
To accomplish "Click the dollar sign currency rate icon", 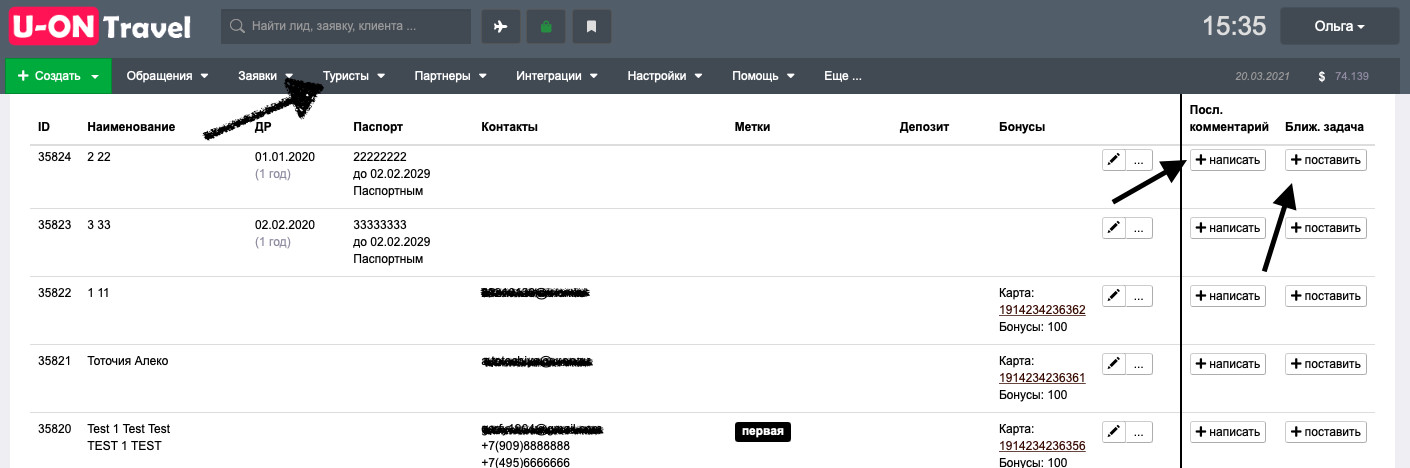I will 1322,76.
